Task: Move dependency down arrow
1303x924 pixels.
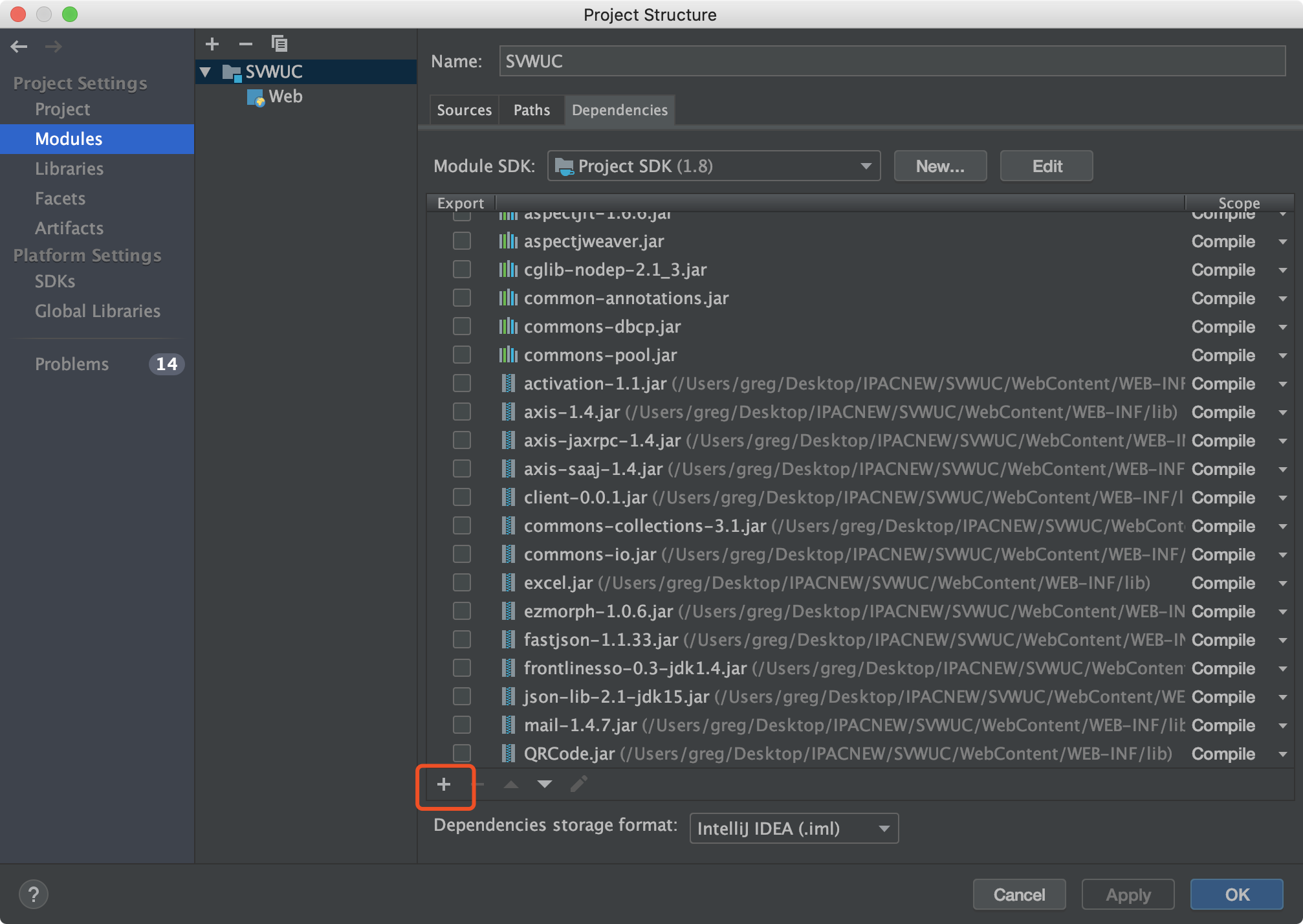Action: [x=545, y=785]
